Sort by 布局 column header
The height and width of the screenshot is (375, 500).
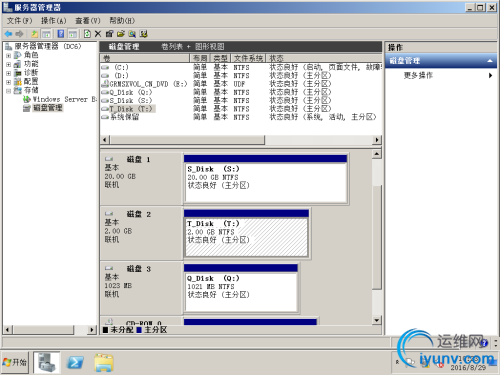[x=200, y=58]
